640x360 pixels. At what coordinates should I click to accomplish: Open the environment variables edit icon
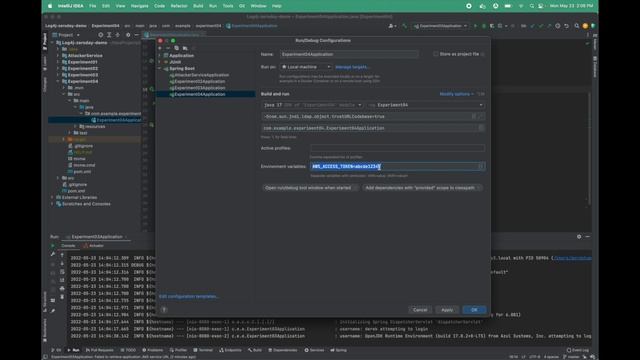[482, 166]
